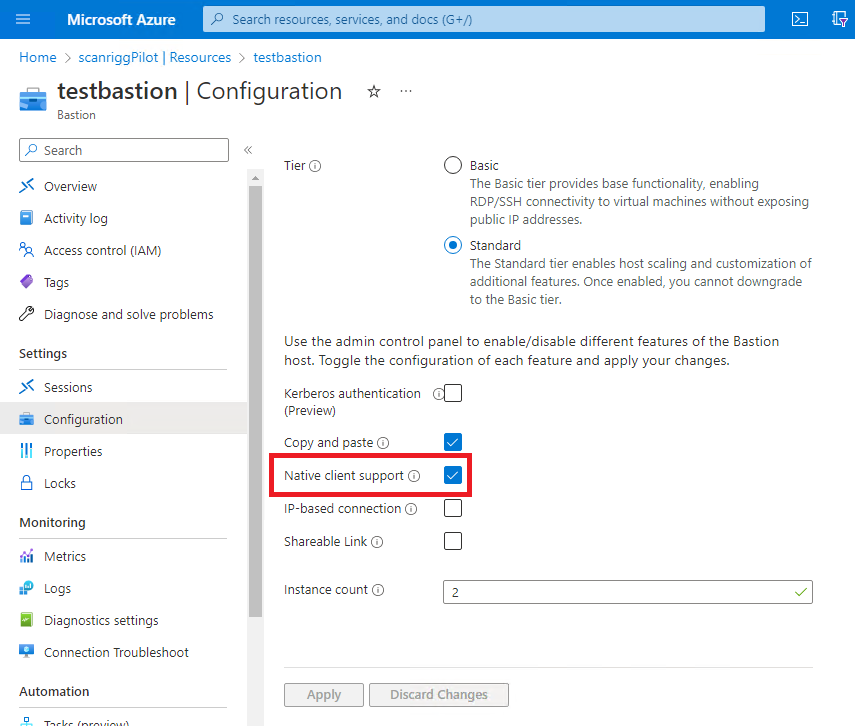Go to Home via the breadcrumb
Screen dimensions: 855x726
tap(38, 57)
